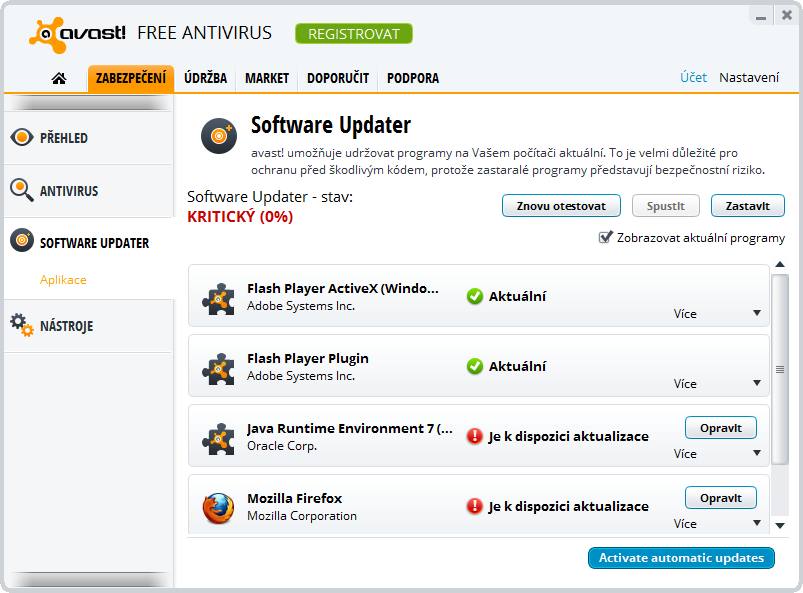
Task: Go to the Podpora tab
Action: click(x=413, y=78)
